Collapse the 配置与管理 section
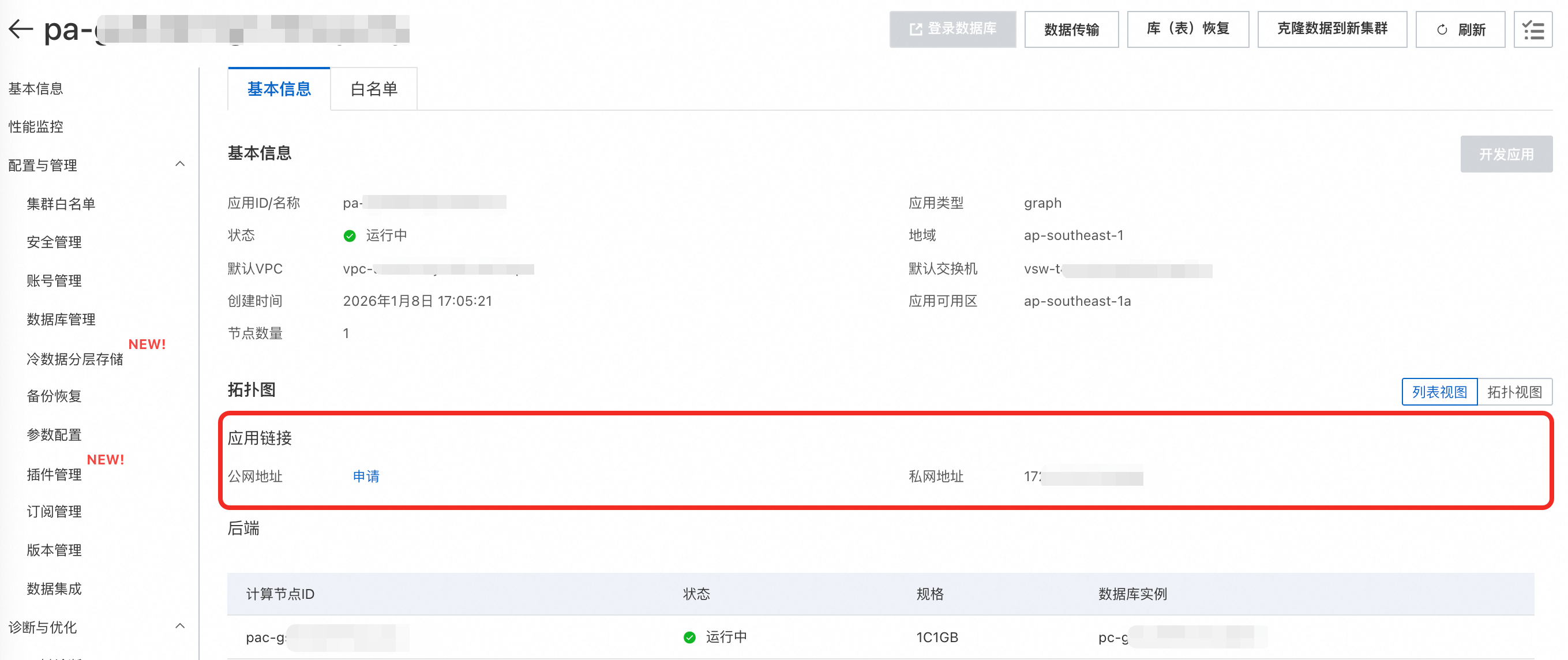The height and width of the screenshot is (660, 1568). (179, 164)
